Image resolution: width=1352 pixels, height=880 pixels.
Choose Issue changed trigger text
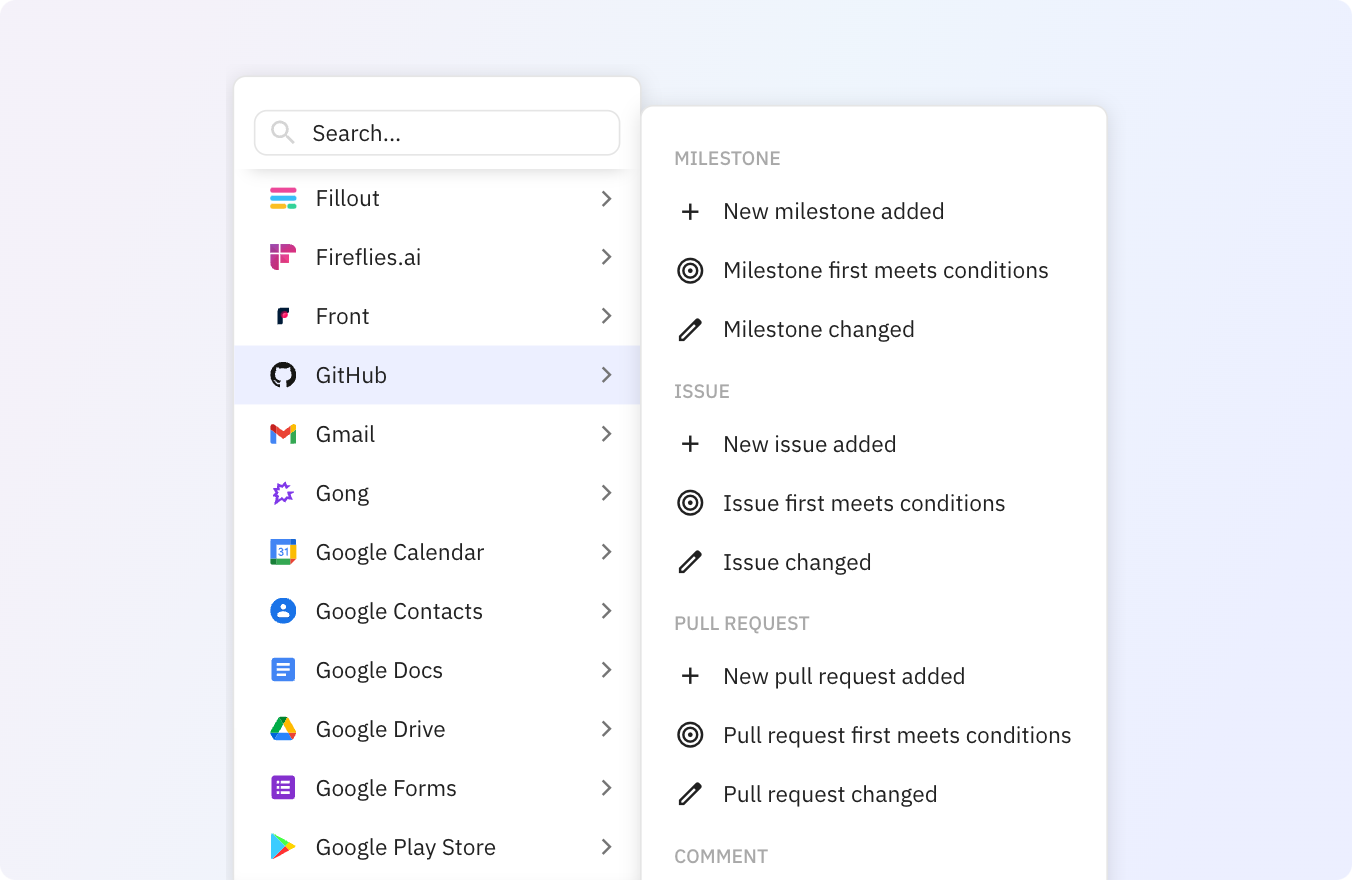point(797,562)
